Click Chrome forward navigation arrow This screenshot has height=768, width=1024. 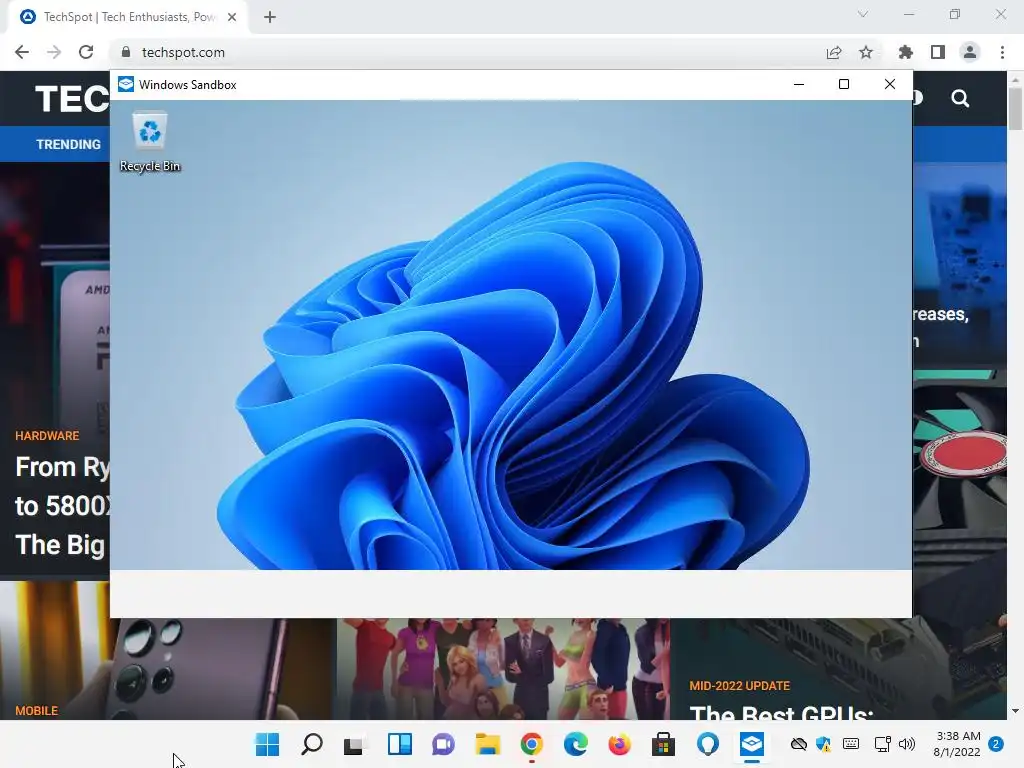point(54,52)
